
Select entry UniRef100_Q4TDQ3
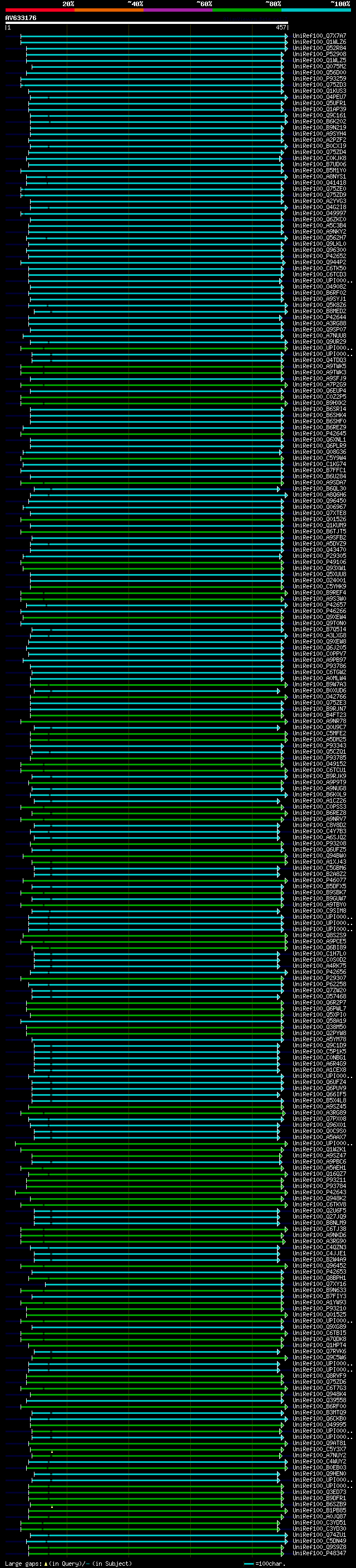click(319, 360)
